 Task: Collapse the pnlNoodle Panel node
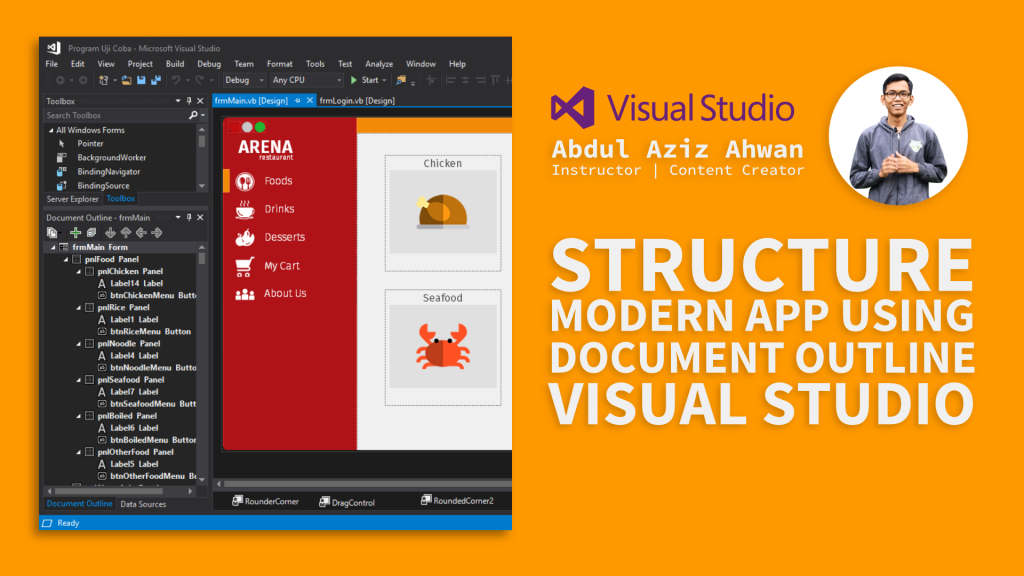pyautogui.click(x=79, y=344)
